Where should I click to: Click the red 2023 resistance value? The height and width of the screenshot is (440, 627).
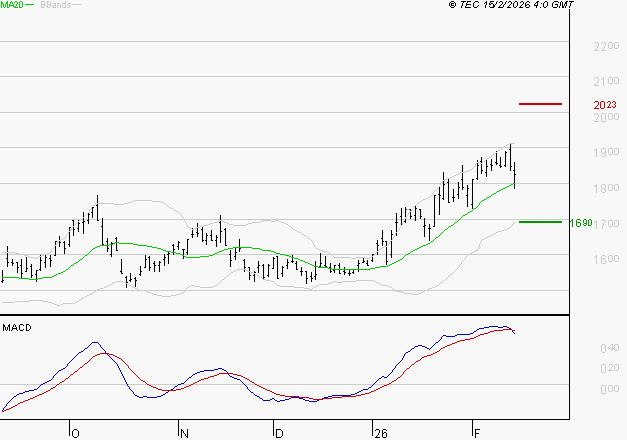pyautogui.click(x=605, y=105)
